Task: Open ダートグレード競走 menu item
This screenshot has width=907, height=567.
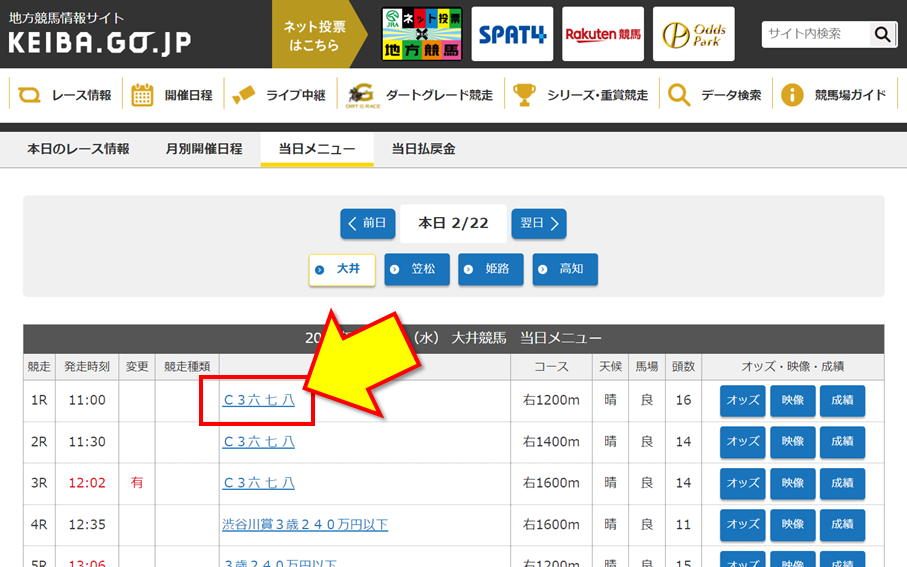Action: pos(420,95)
